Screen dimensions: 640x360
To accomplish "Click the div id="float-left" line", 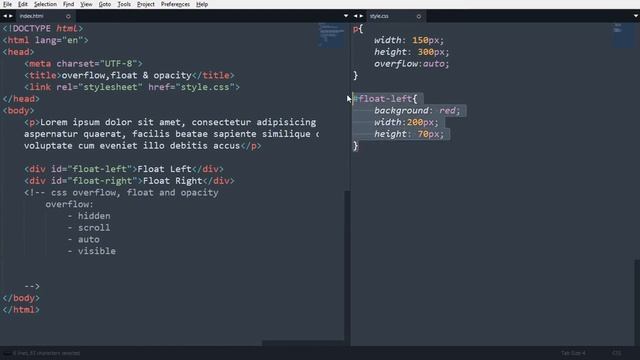I will pos(124,169).
